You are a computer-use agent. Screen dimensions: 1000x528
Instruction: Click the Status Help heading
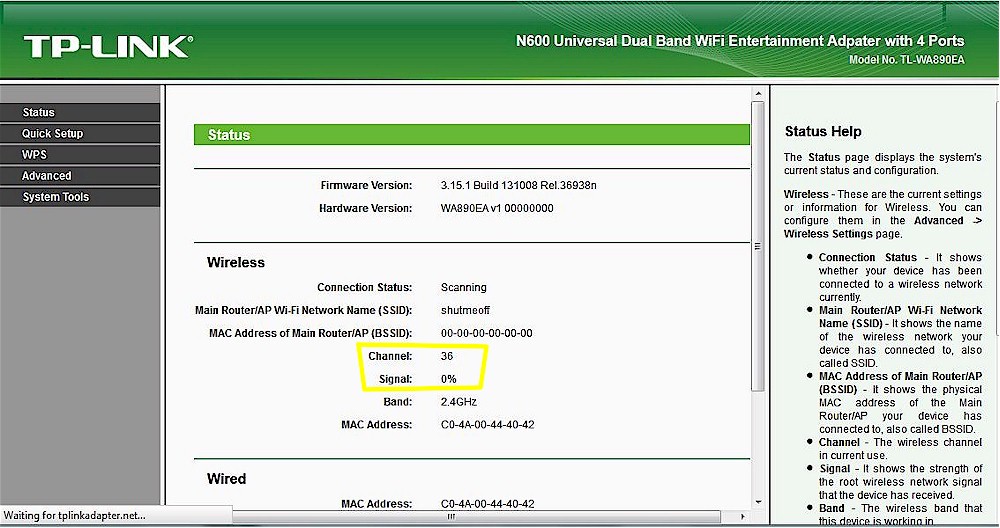pos(823,132)
